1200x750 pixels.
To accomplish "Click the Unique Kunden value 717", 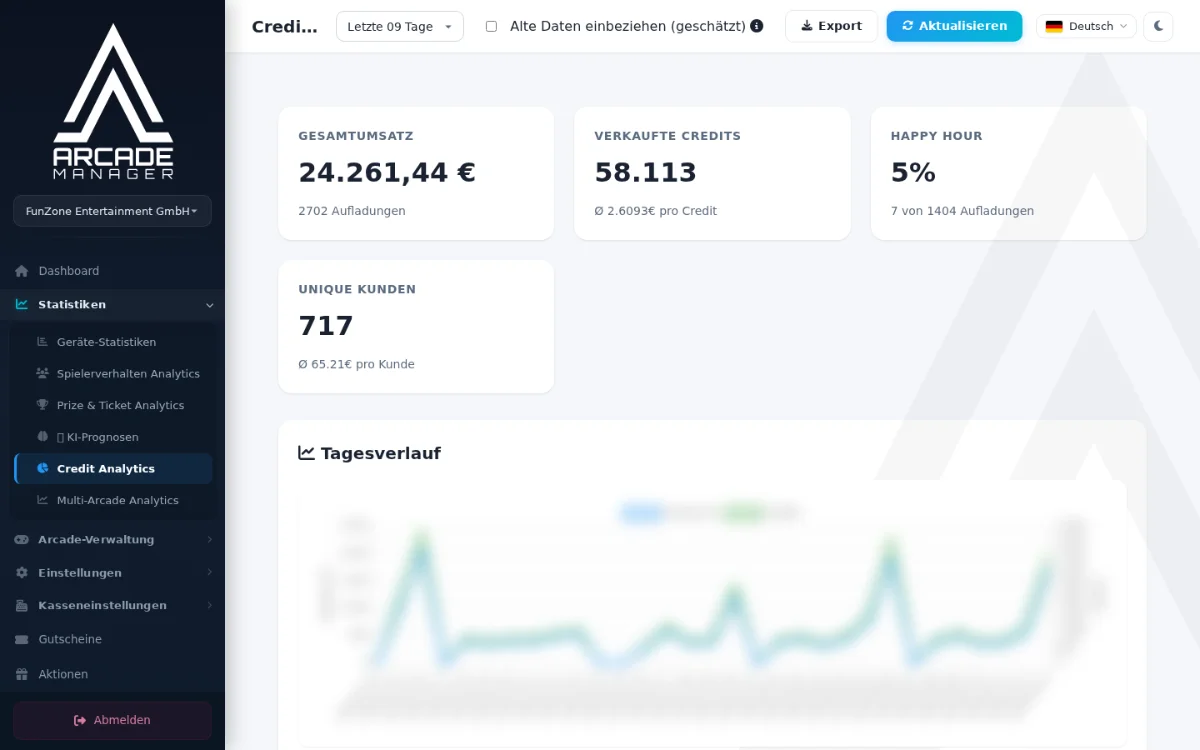I will (326, 326).
